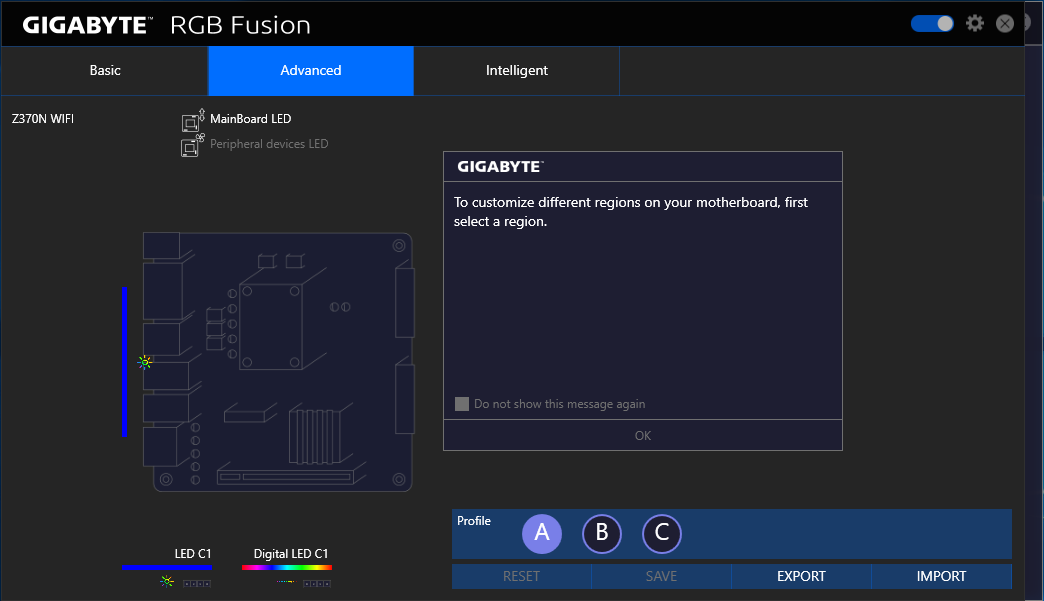
Task: Export the current profile
Action: pyautogui.click(x=801, y=576)
